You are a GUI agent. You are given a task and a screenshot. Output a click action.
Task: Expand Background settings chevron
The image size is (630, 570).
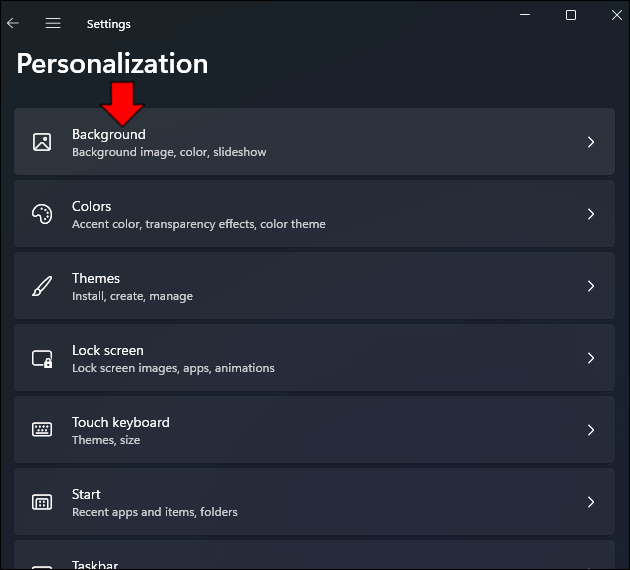coord(591,142)
